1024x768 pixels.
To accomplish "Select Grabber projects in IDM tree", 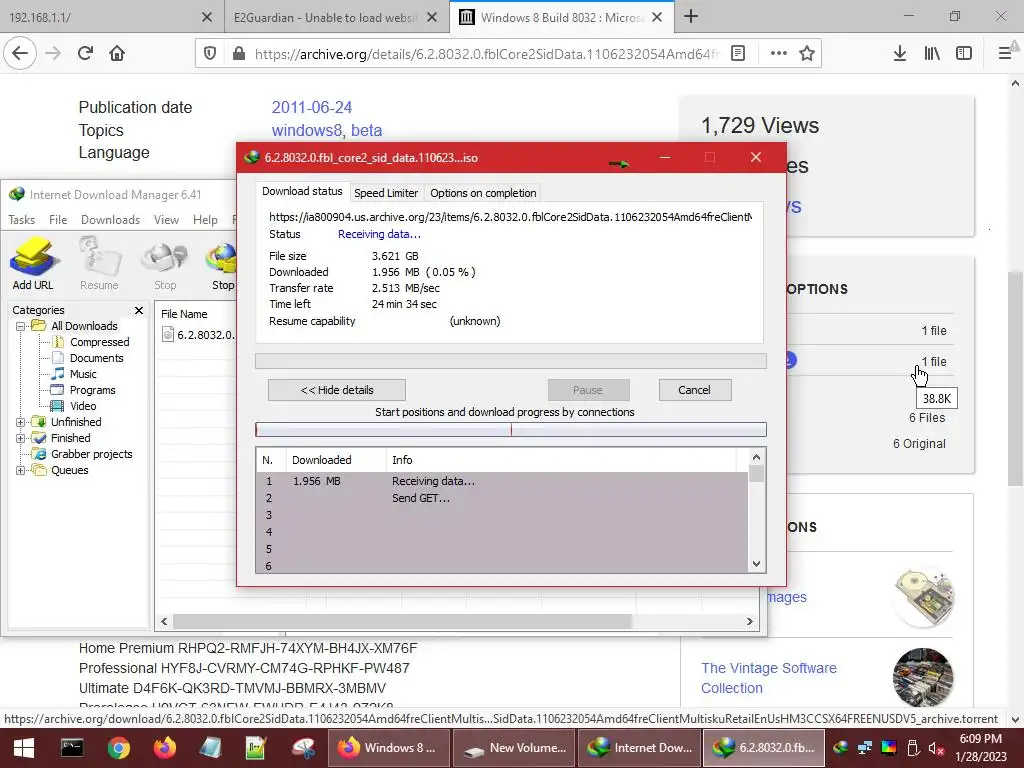I will [91, 454].
